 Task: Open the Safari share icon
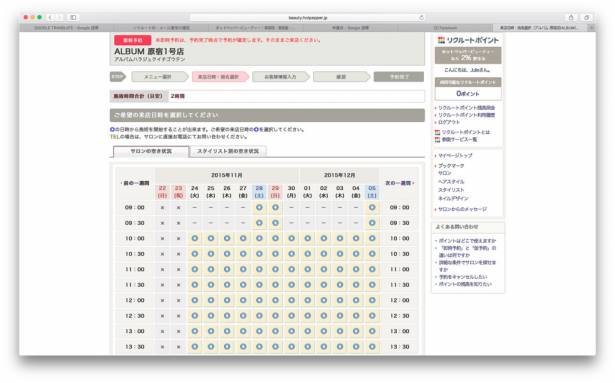point(571,17)
